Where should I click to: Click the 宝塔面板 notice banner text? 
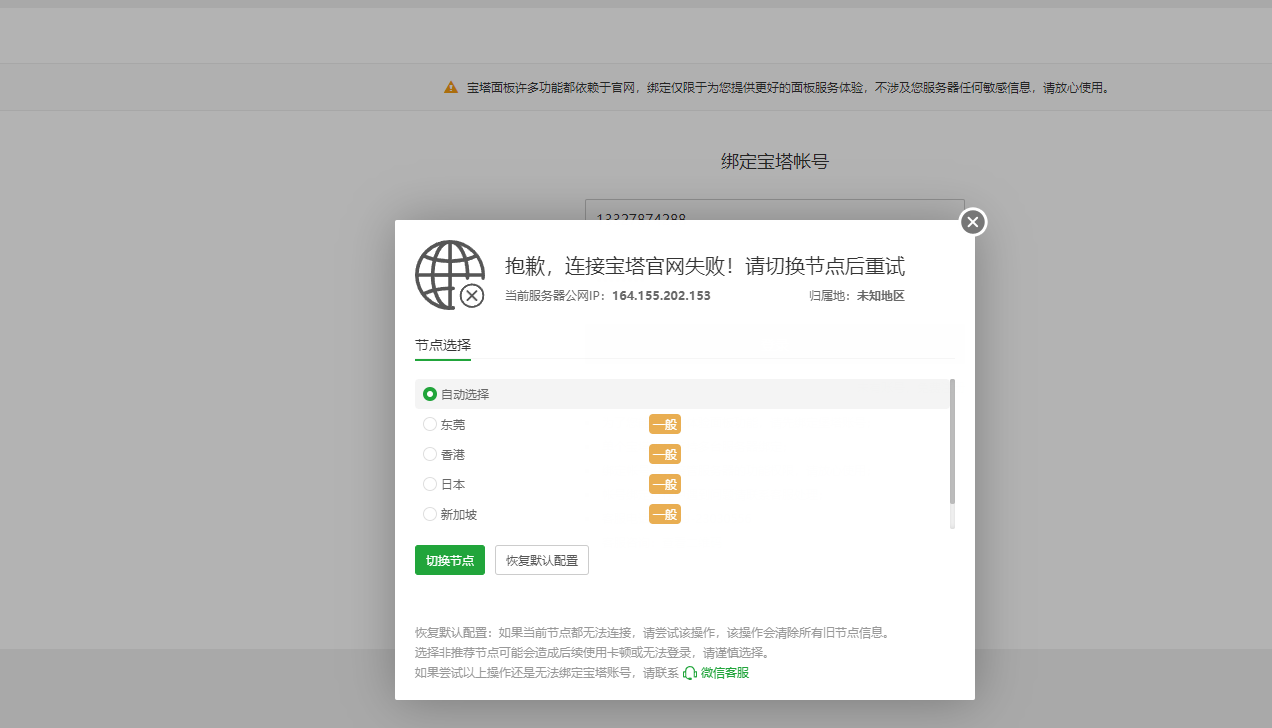788,88
